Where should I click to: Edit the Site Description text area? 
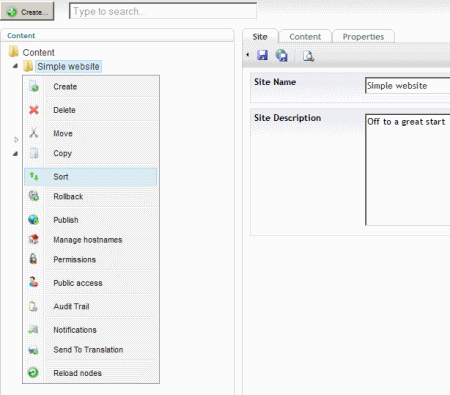[x=407, y=170]
